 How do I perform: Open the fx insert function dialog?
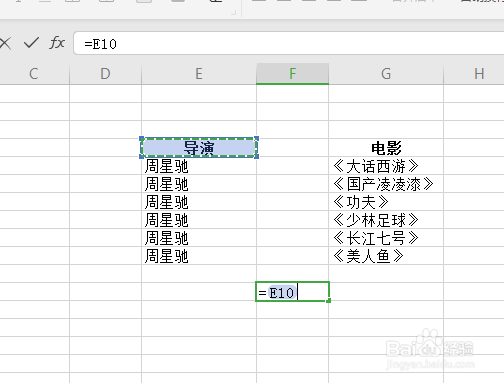coord(57,43)
